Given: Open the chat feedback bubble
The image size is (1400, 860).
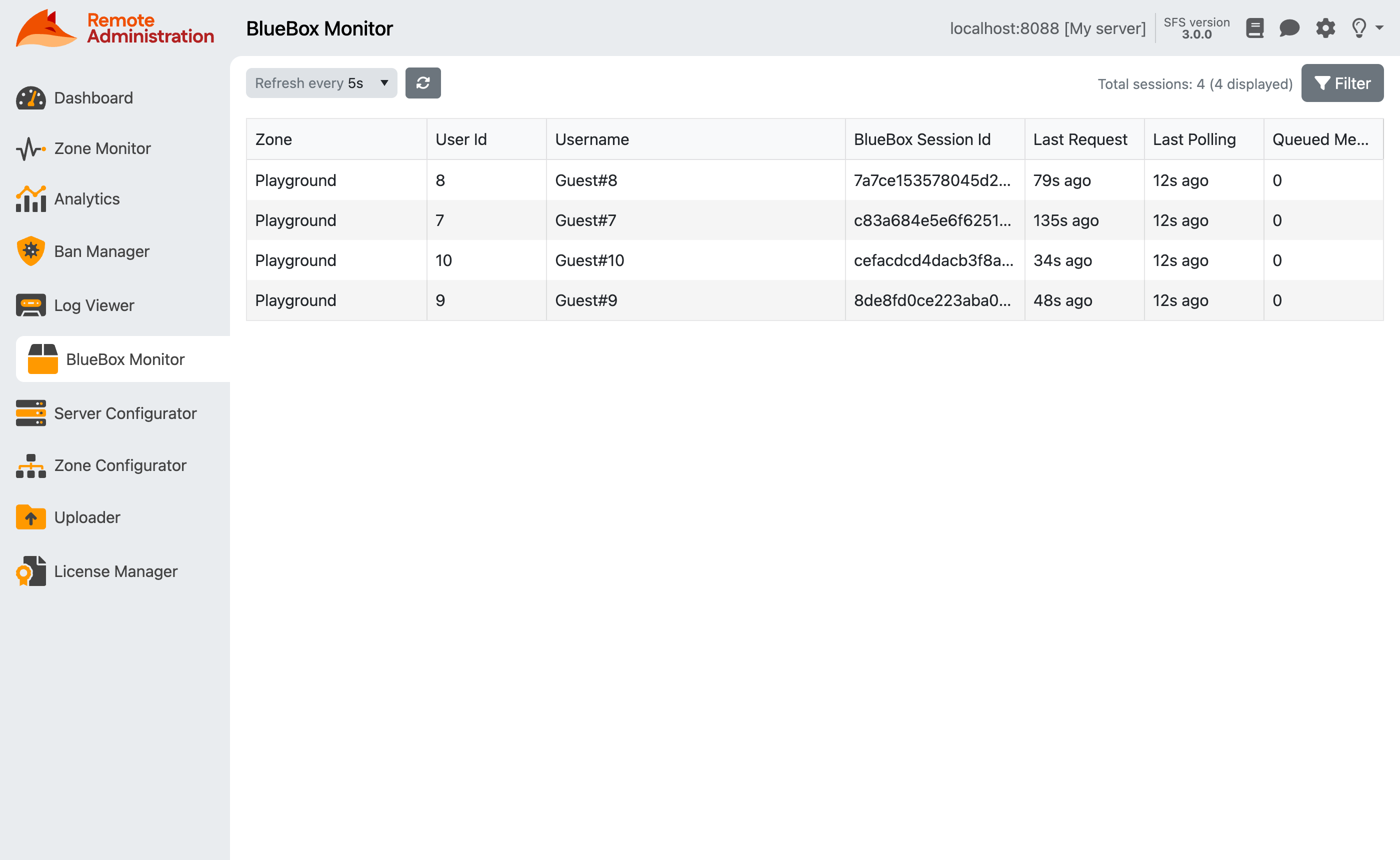Looking at the screenshot, I should click(x=1289, y=28).
